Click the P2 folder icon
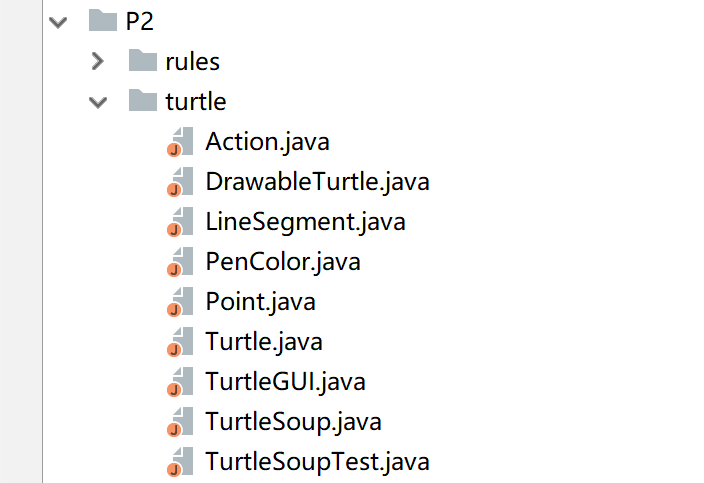 [x=103, y=21]
